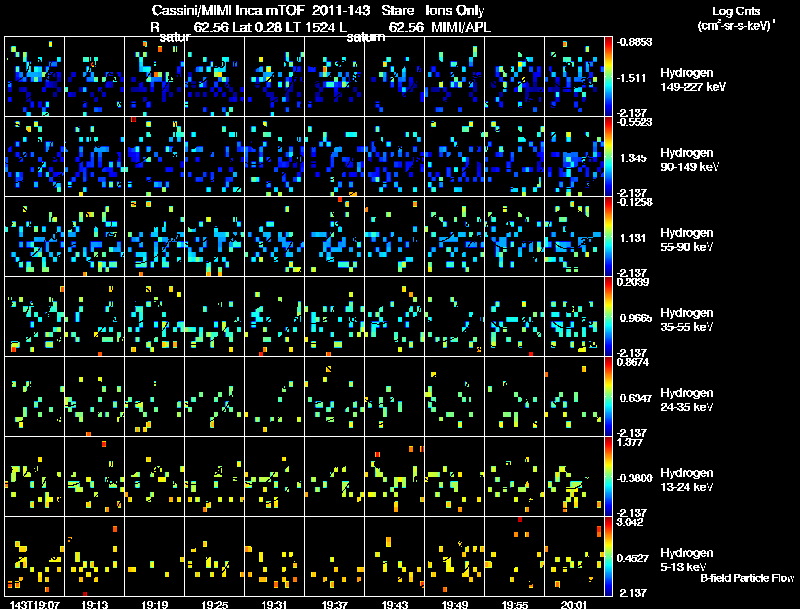
Task: Click the B-field Particle Flow legend text
Action: (747, 578)
